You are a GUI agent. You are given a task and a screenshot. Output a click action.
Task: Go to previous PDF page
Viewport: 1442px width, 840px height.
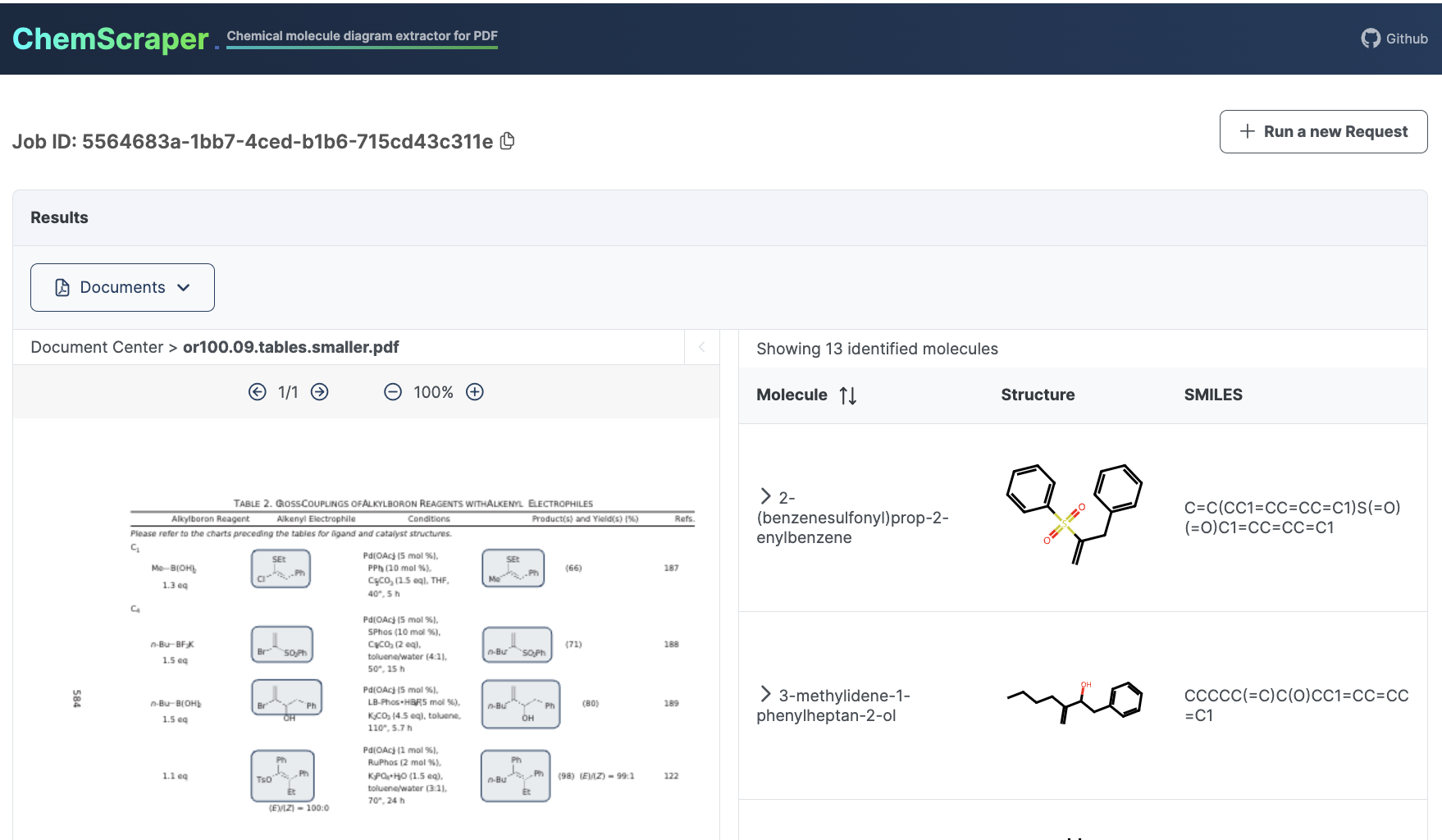[x=258, y=392]
